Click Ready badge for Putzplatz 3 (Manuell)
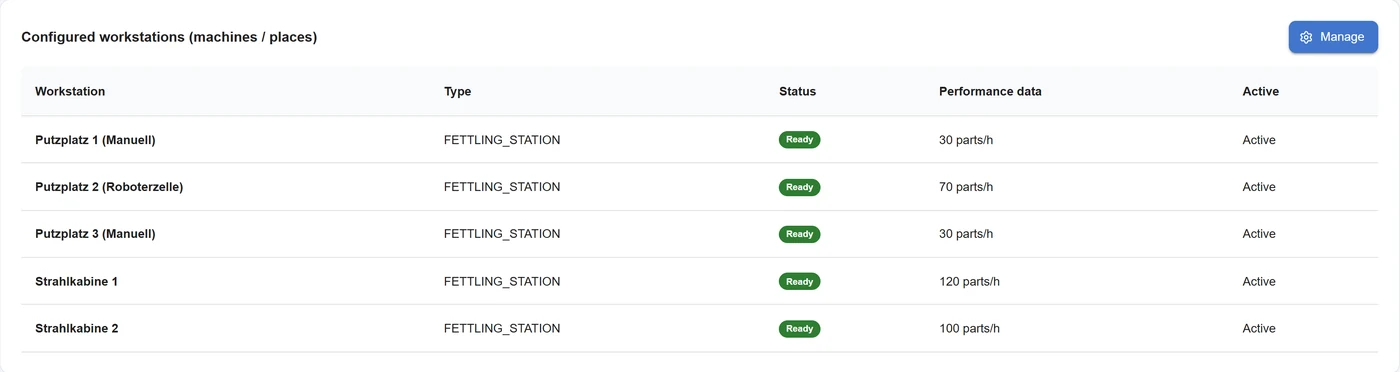 click(799, 234)
